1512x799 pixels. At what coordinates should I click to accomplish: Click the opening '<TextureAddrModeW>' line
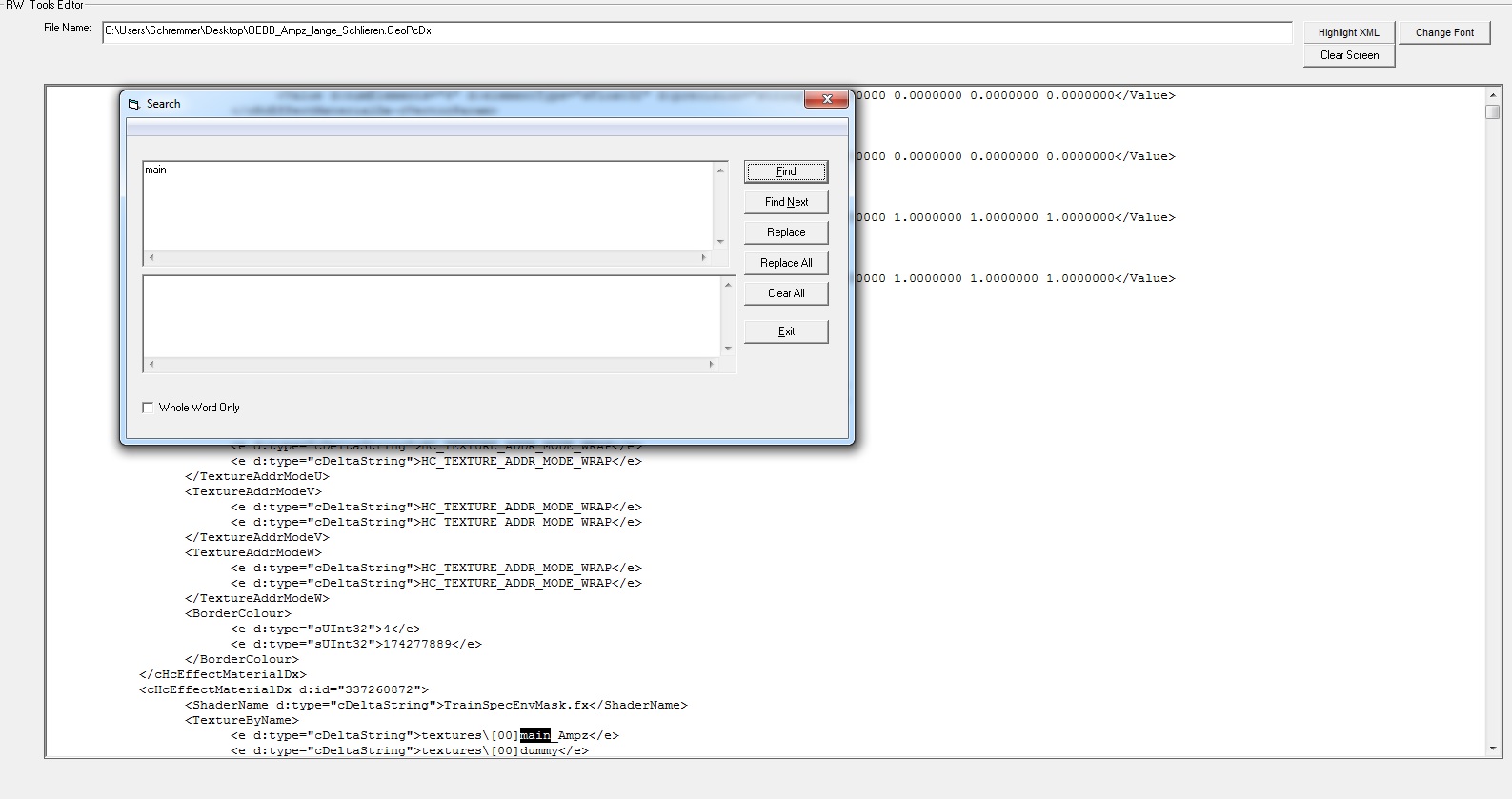(x=253, y=552)
